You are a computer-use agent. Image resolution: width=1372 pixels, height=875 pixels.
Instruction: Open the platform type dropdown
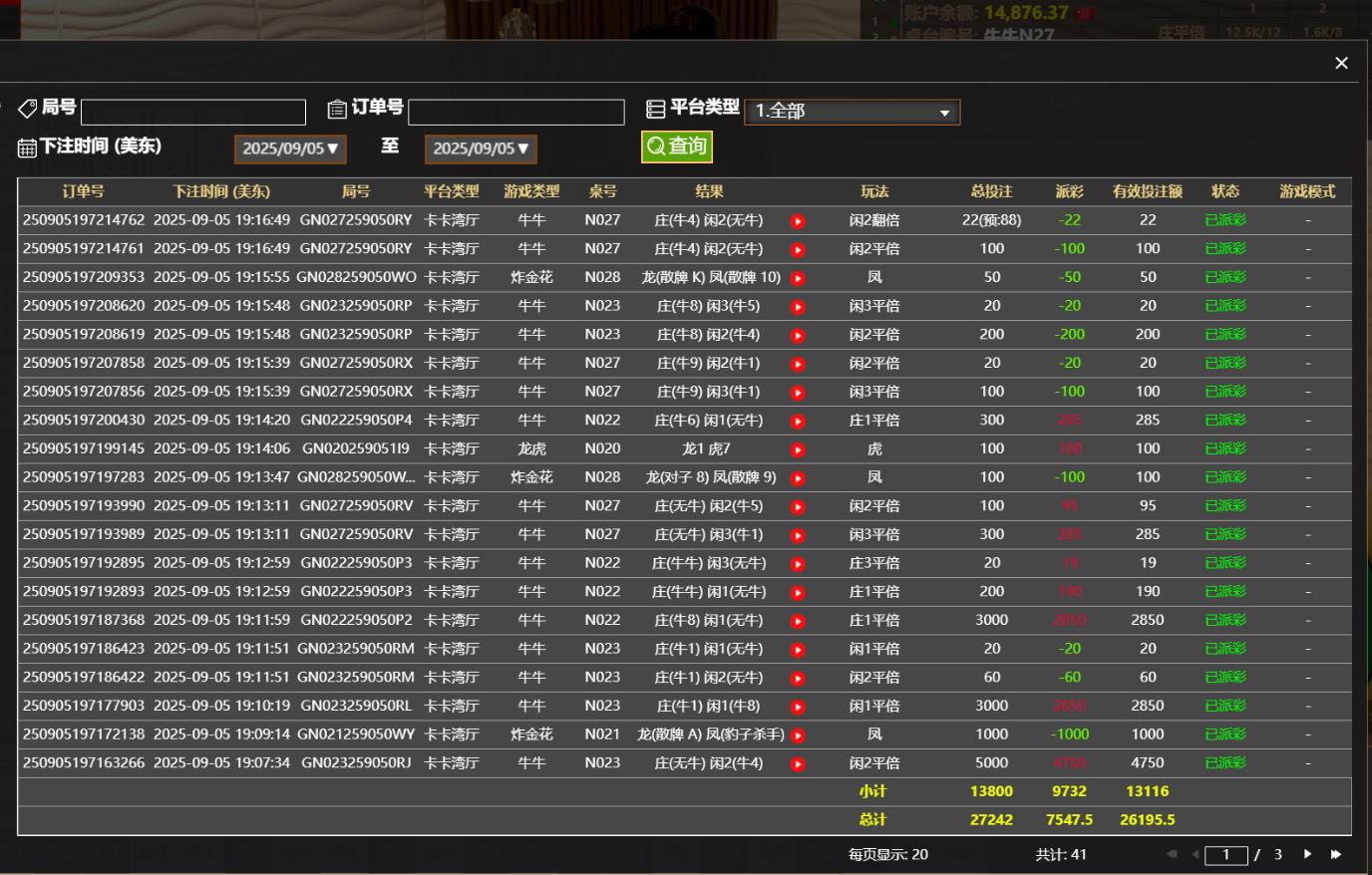point(852,112)
